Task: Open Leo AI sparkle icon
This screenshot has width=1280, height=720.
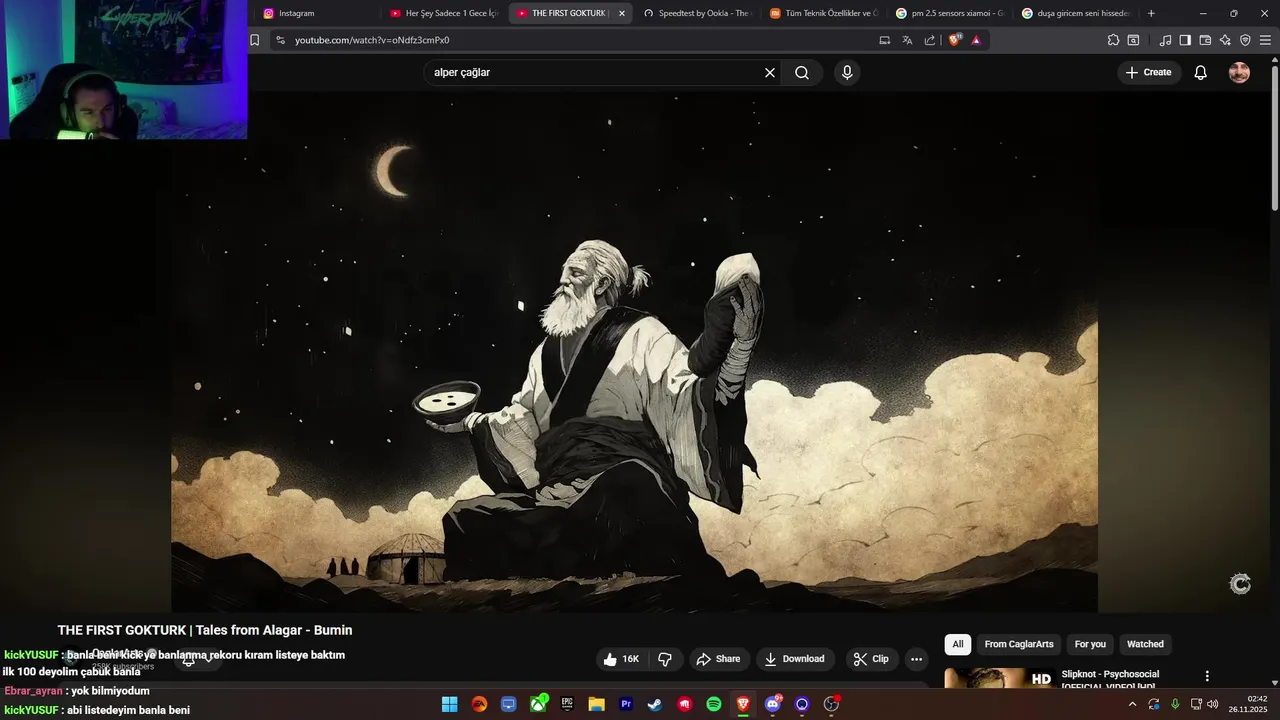Action: (1225, 40)
